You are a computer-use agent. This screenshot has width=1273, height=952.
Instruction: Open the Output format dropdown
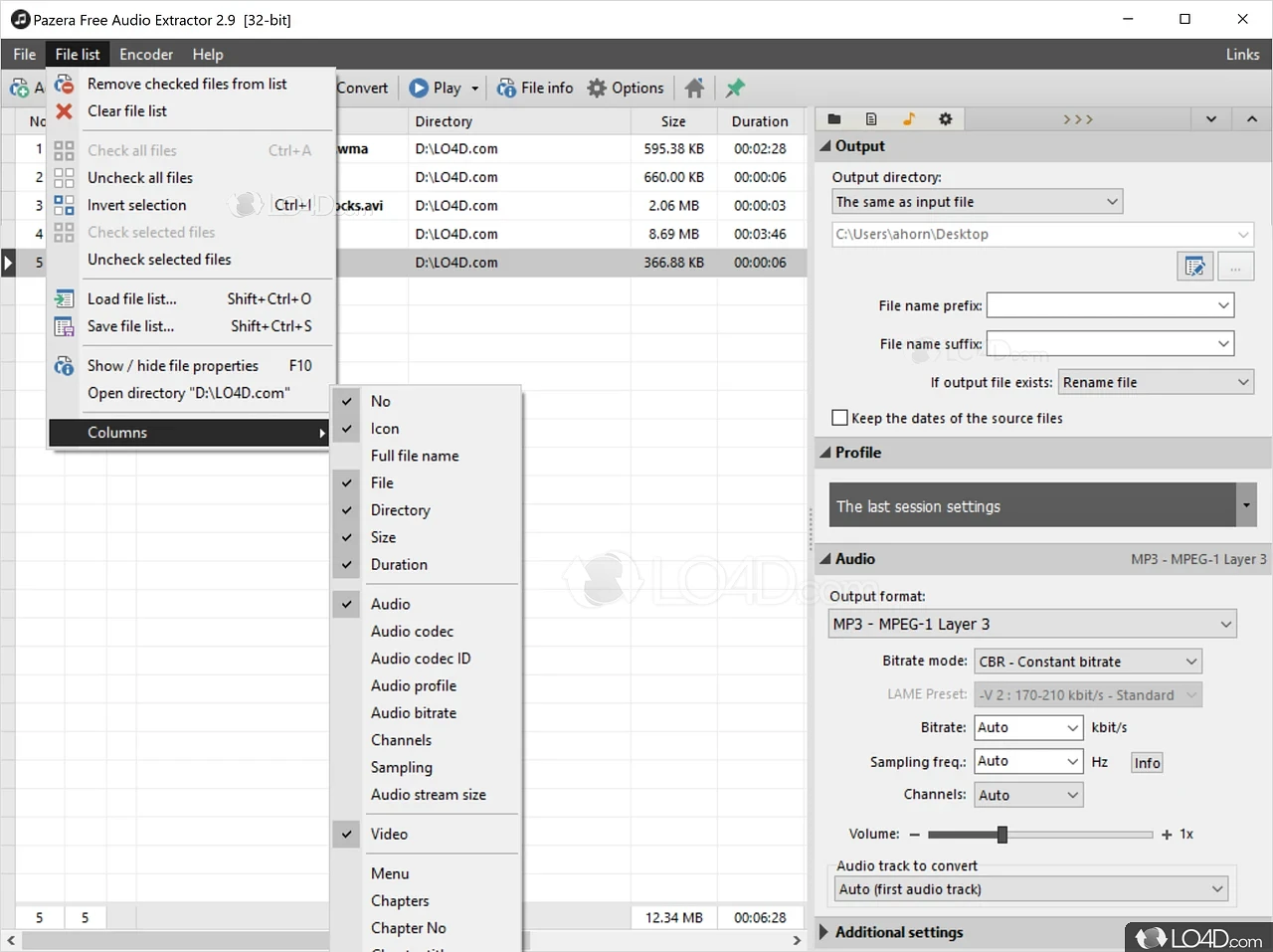click(x=1032, y=624)
